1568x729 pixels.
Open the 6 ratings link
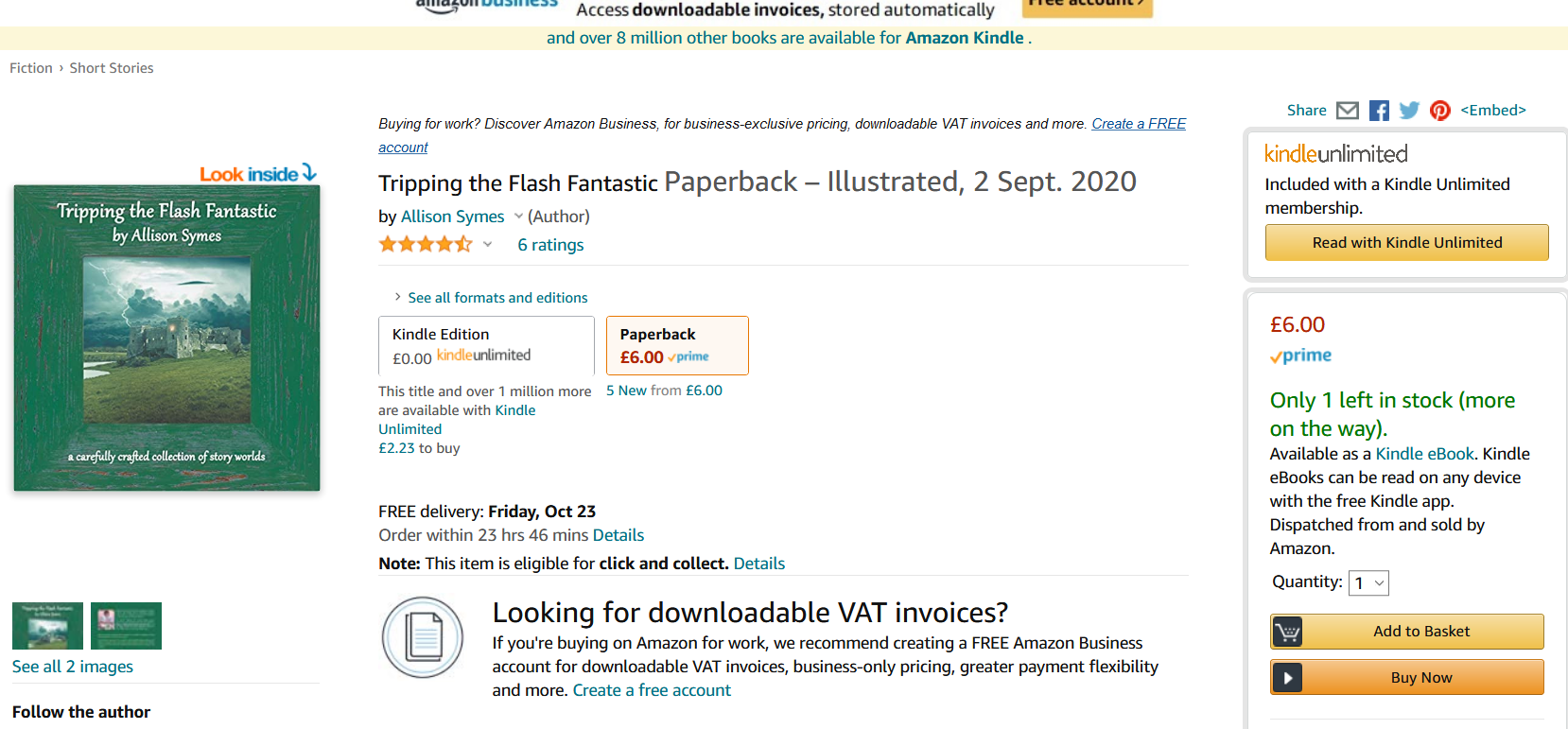[550, 244]
